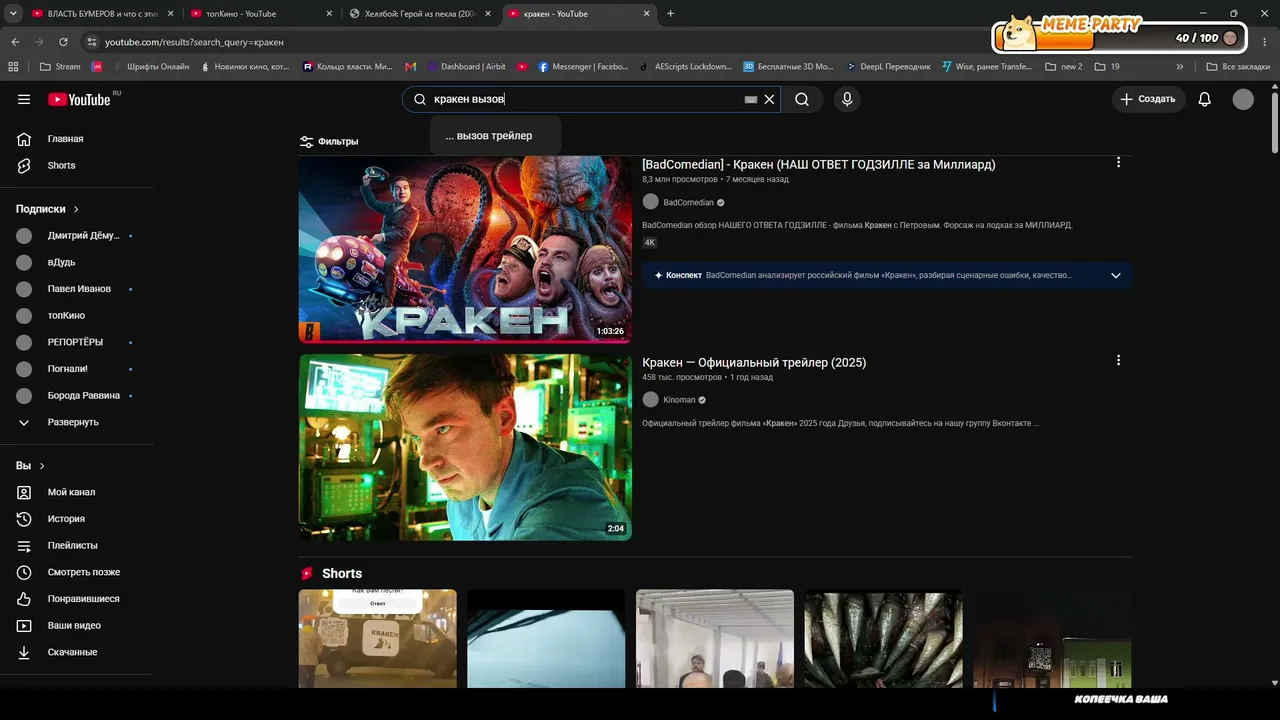Play the Кракен official trailer thumbnail
1280x720 pixels.
click(x=465, y=447)
